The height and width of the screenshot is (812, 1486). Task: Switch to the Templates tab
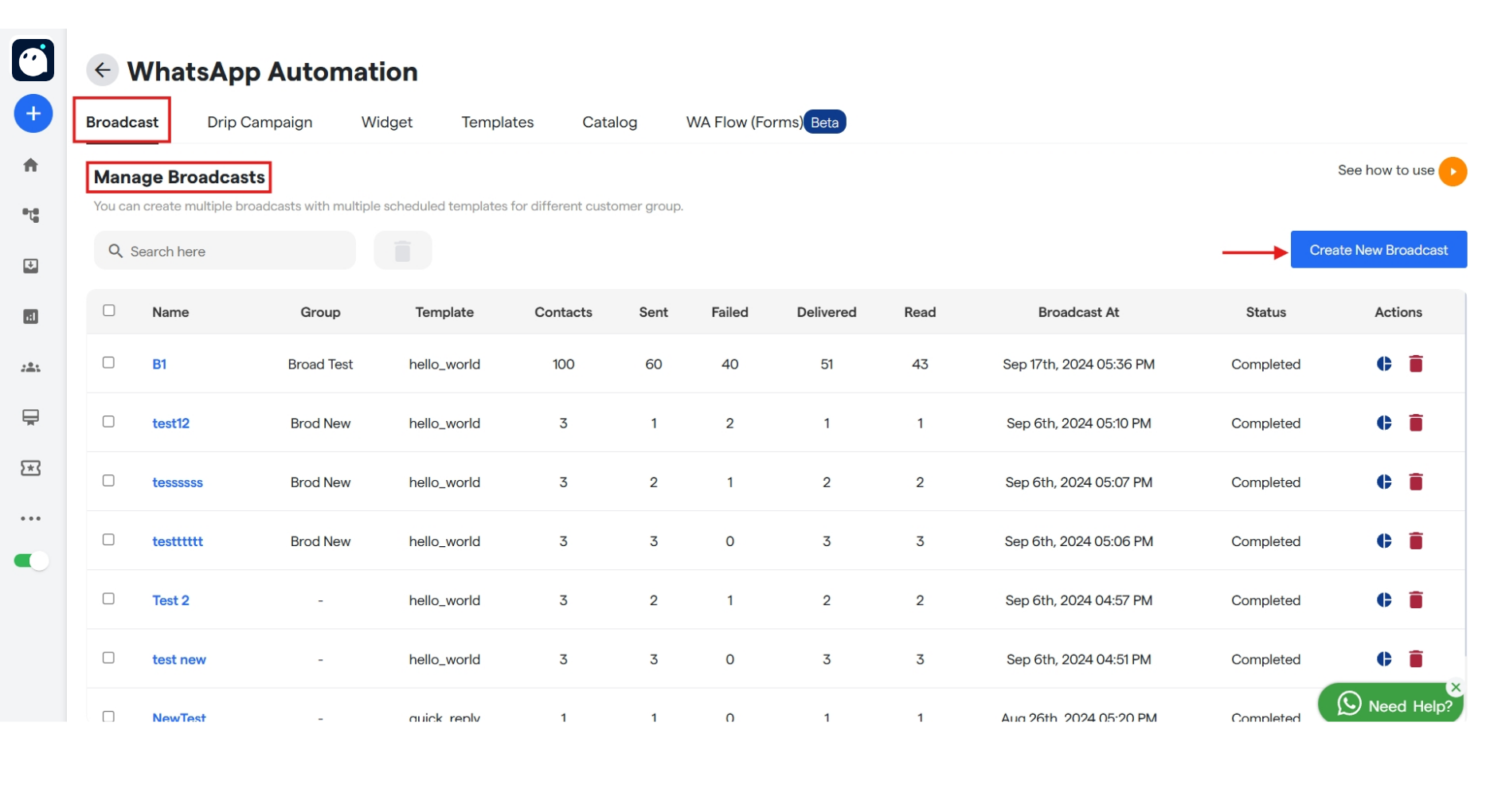497,122
